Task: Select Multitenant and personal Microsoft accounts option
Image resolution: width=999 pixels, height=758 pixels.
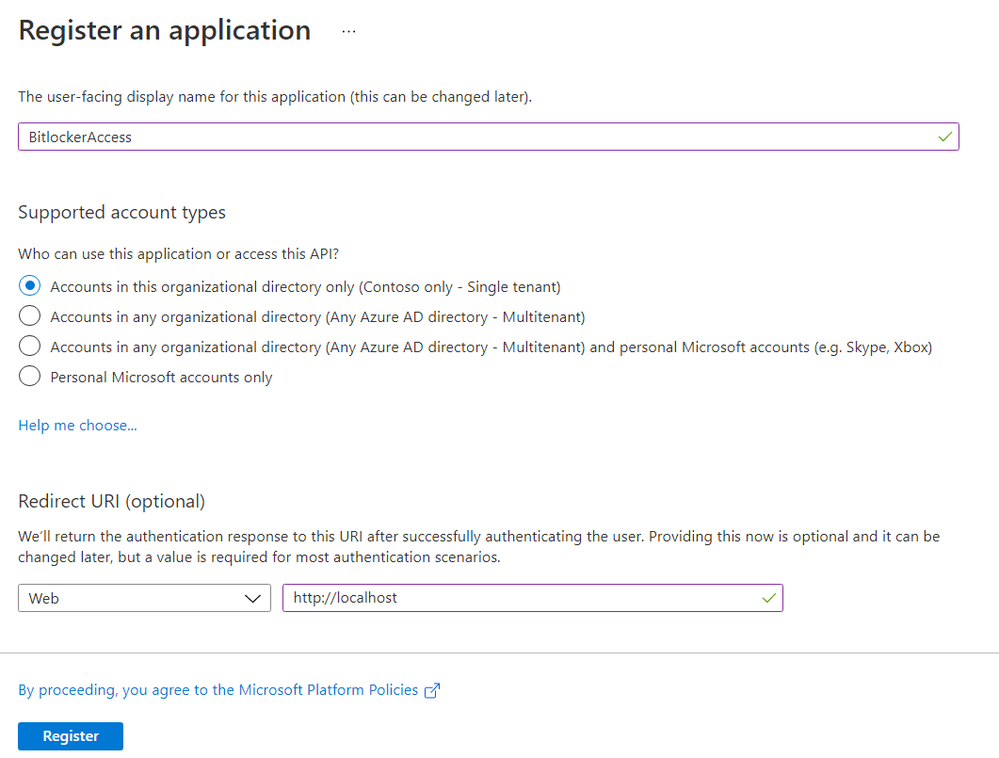Action: [30, 347]
